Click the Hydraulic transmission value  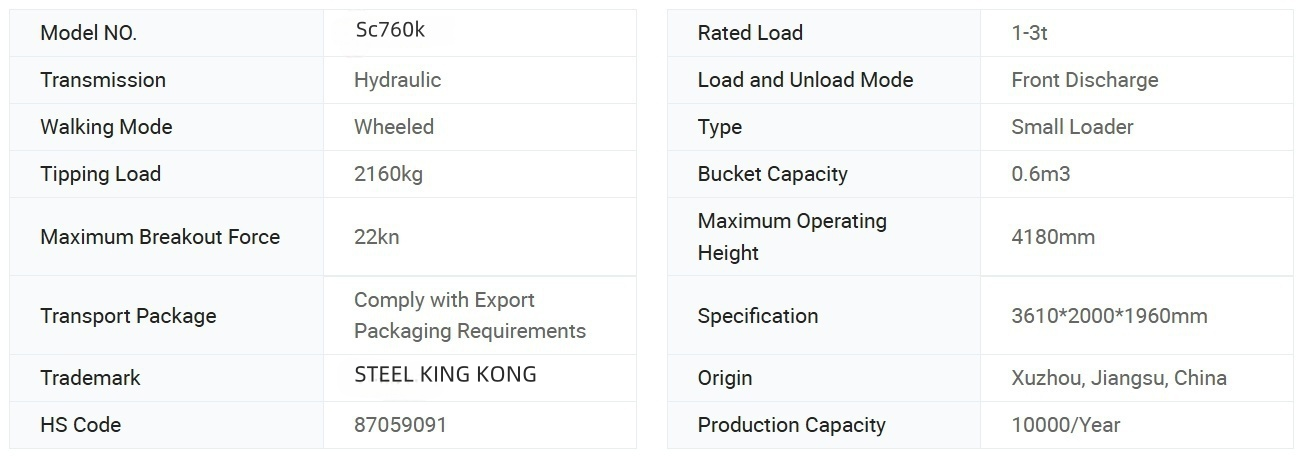(x=397, y=80)
